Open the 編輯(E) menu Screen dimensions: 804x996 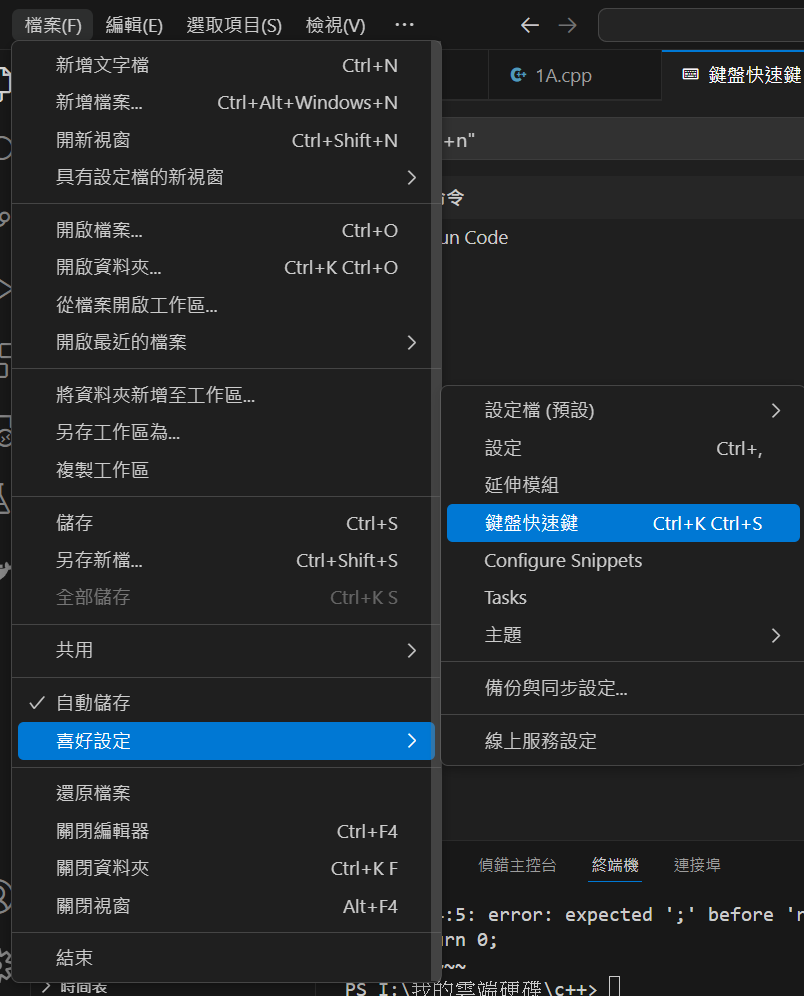[134, 25]
